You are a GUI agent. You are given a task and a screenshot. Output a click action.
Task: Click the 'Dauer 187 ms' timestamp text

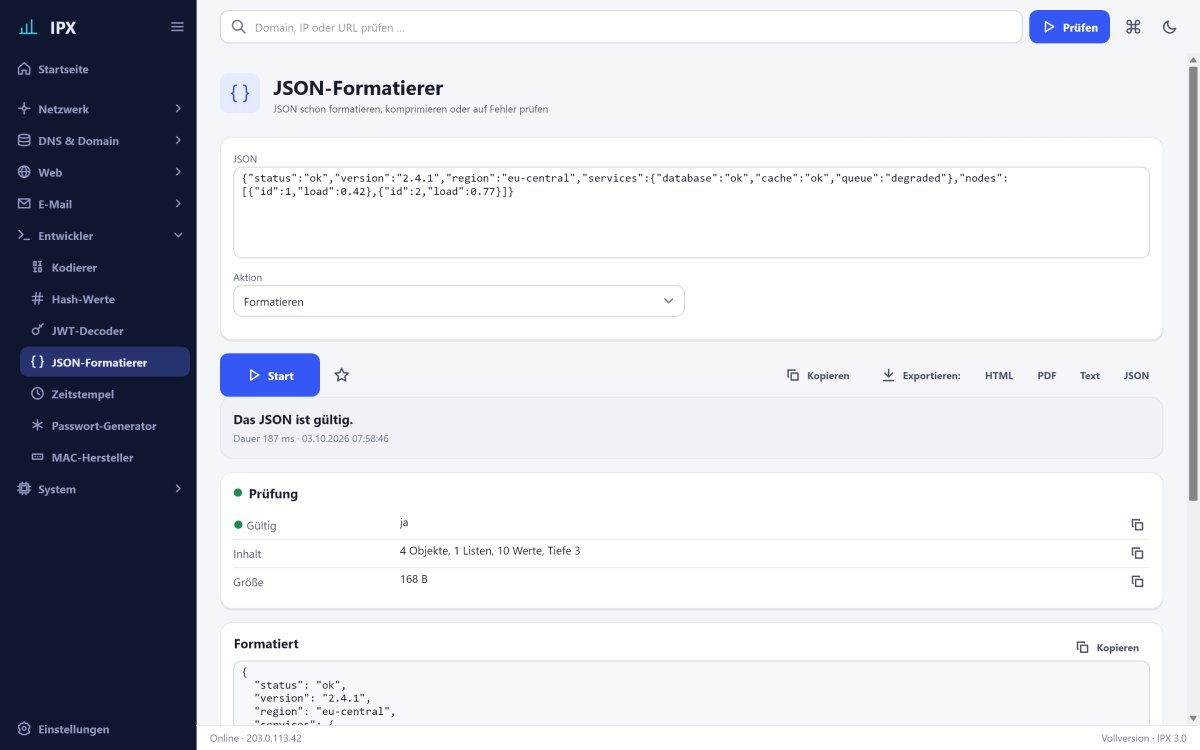click(x=311, y=438)
